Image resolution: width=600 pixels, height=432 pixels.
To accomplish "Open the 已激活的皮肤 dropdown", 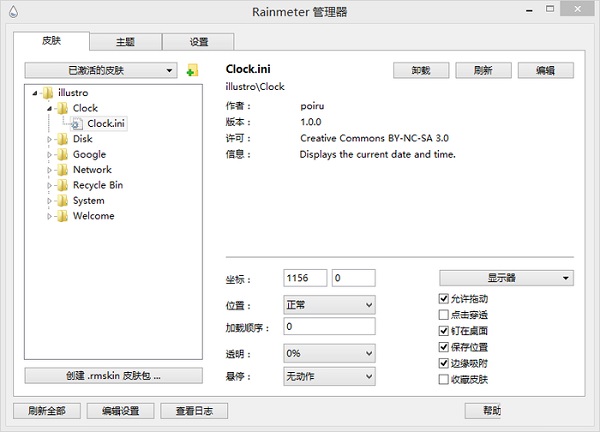I will coord(101,70).
